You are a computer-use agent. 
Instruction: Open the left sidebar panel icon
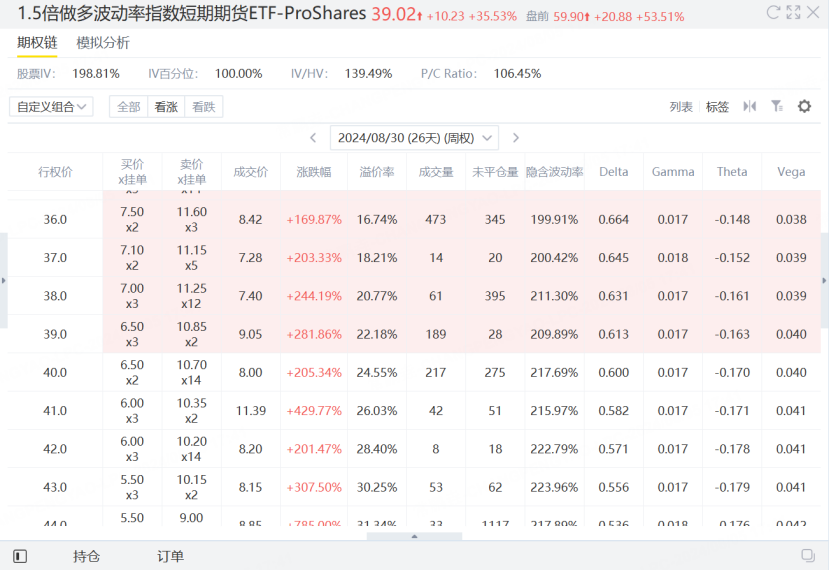20,556
